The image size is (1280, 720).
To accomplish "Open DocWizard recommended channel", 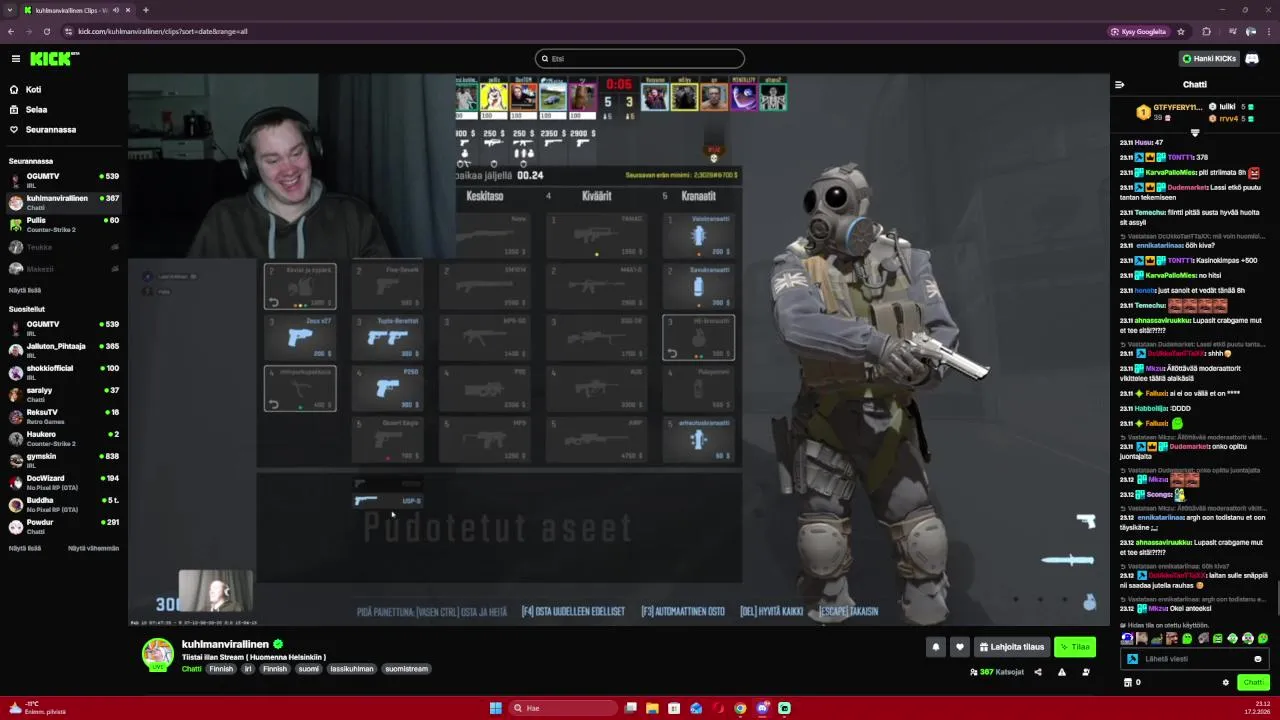I will pos(62,482).
